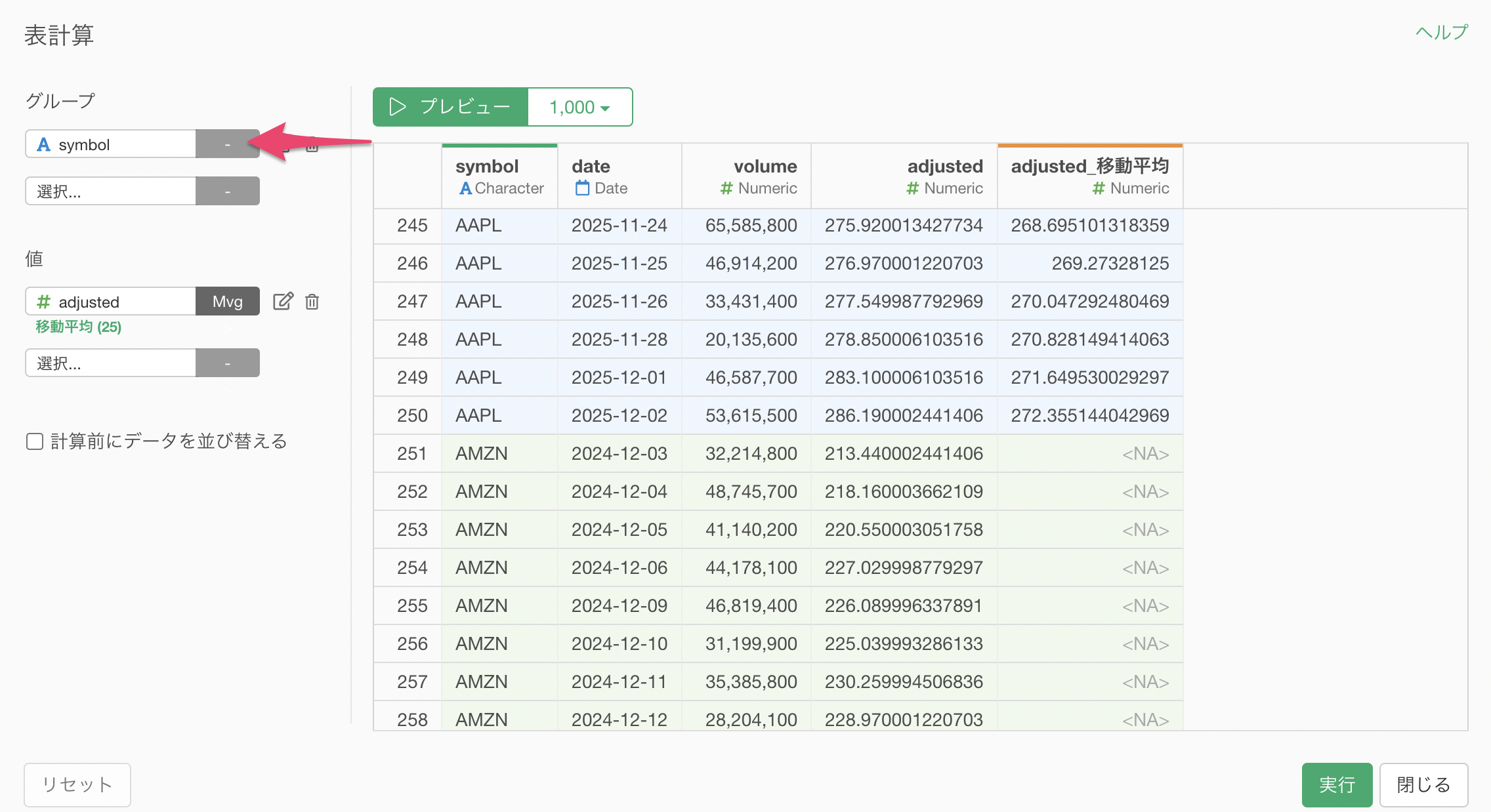The height and width of the screenshot is (812, 1491).
Task: Click the 実行 button
Action: (1336, 784)
